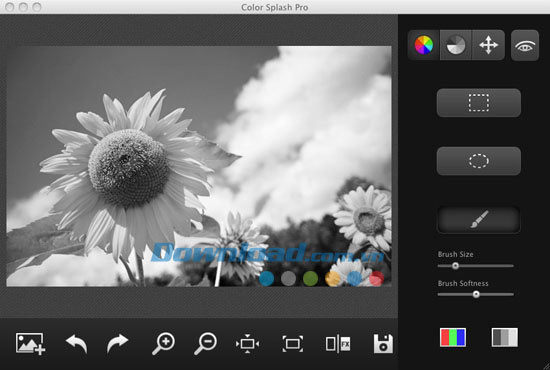Click the red dot on the photo

pyautogui.click(x=376, y=278)
